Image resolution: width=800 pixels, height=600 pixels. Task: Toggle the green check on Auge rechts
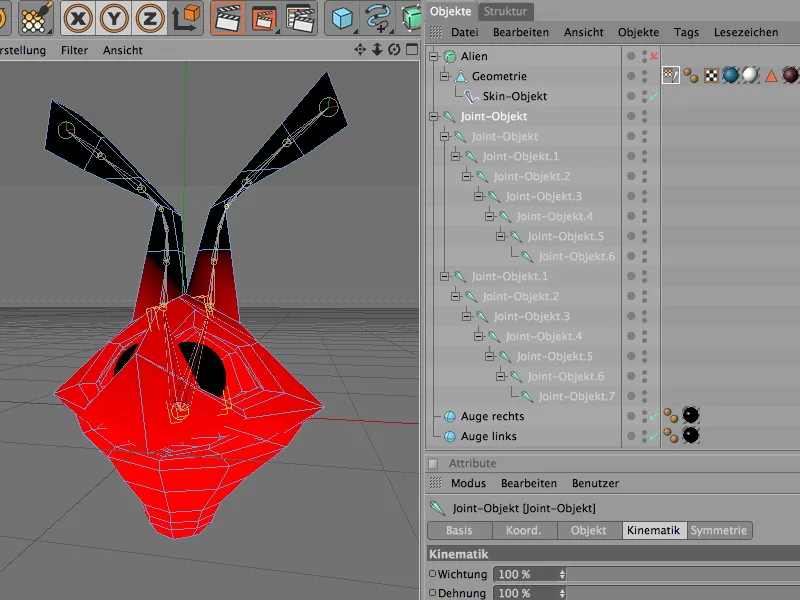(x=654, y=416)
